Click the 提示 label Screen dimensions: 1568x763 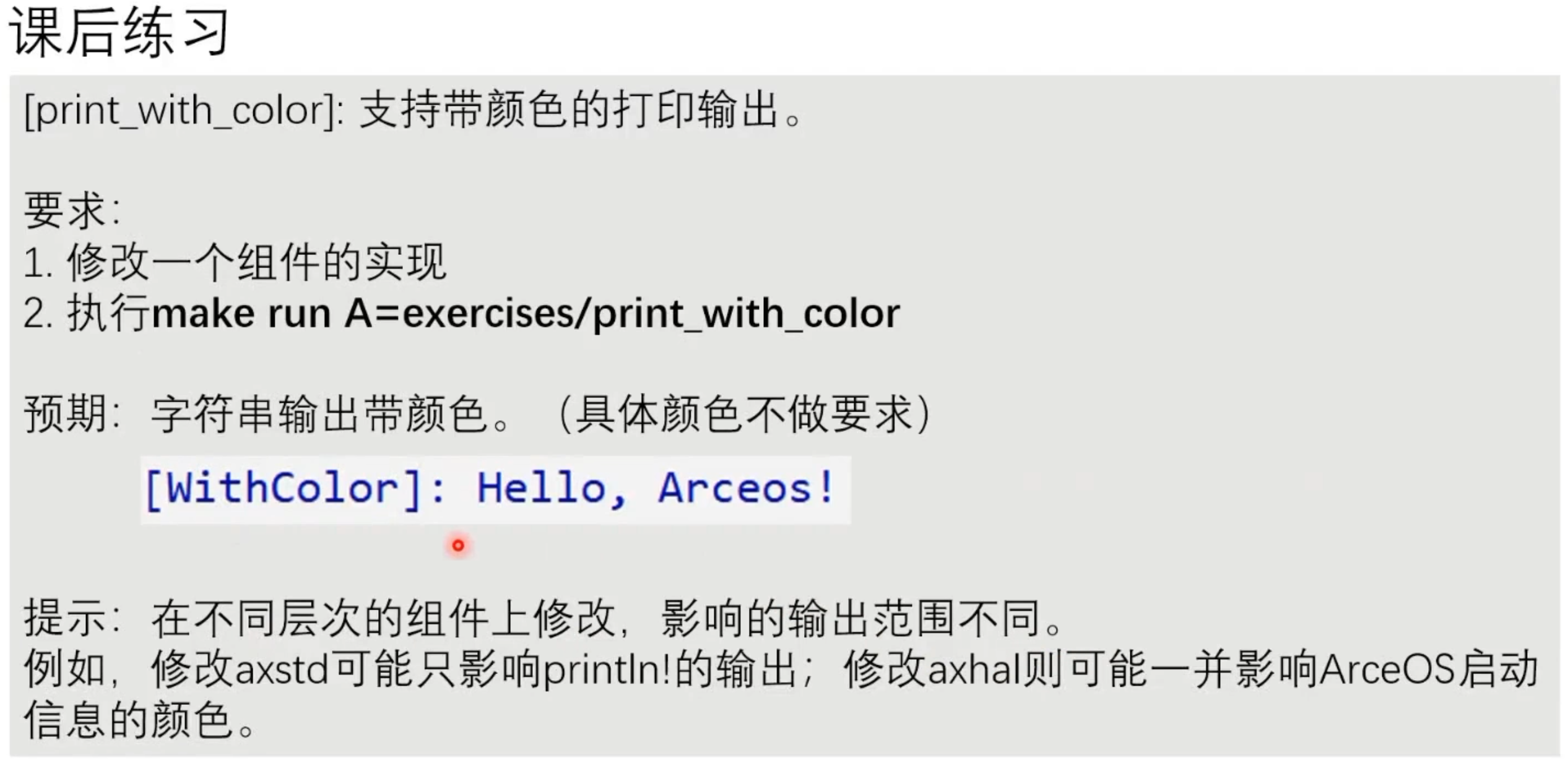(66, 619)
